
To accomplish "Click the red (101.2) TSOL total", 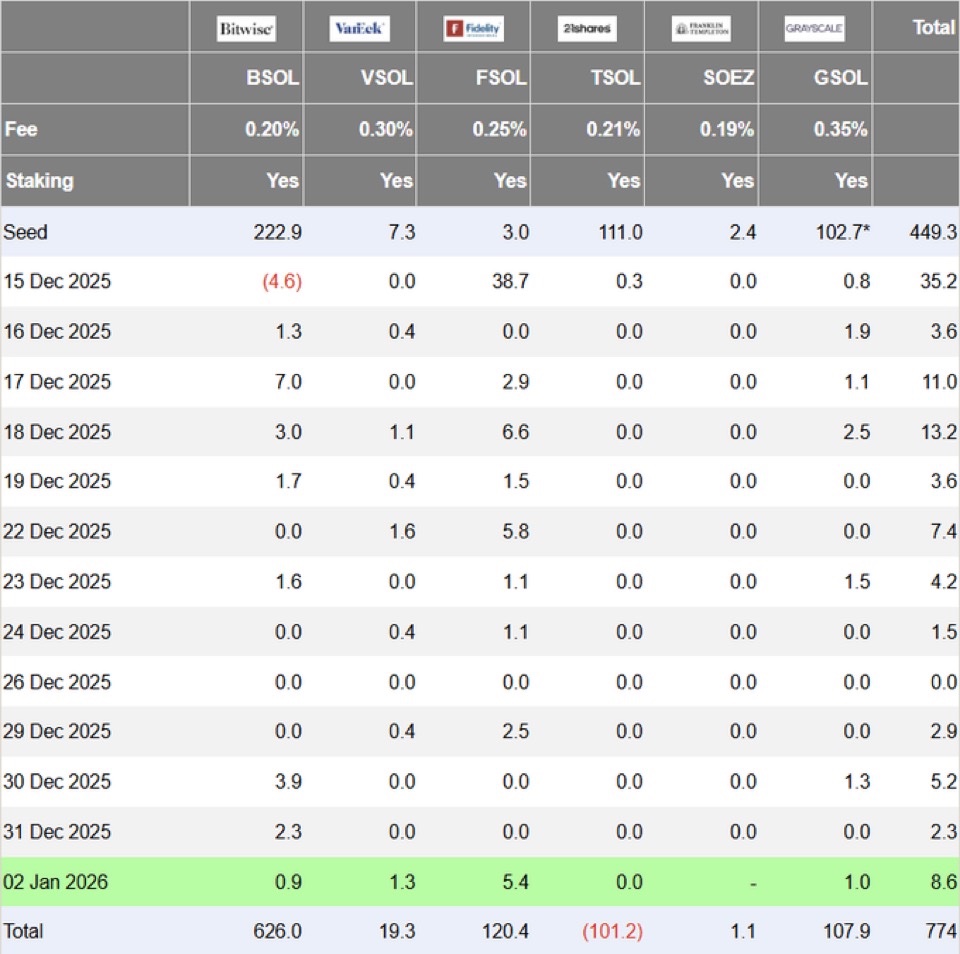I will pos(612,931).
